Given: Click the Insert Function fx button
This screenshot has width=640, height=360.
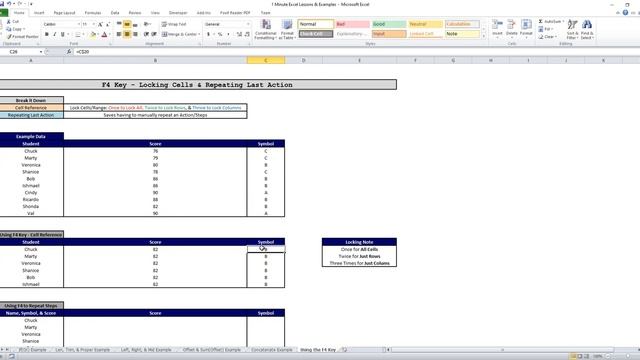Looking at the screenshot, I should pyautogui.click(x=69, y=52).
